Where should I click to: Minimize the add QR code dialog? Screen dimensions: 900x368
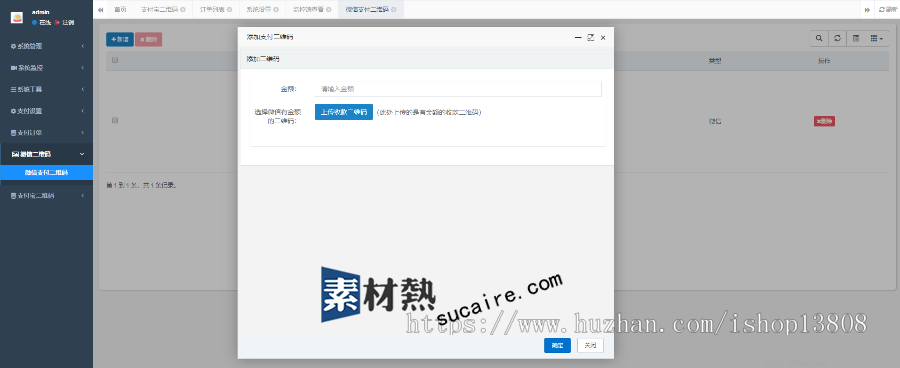click(x=578, y=37)
